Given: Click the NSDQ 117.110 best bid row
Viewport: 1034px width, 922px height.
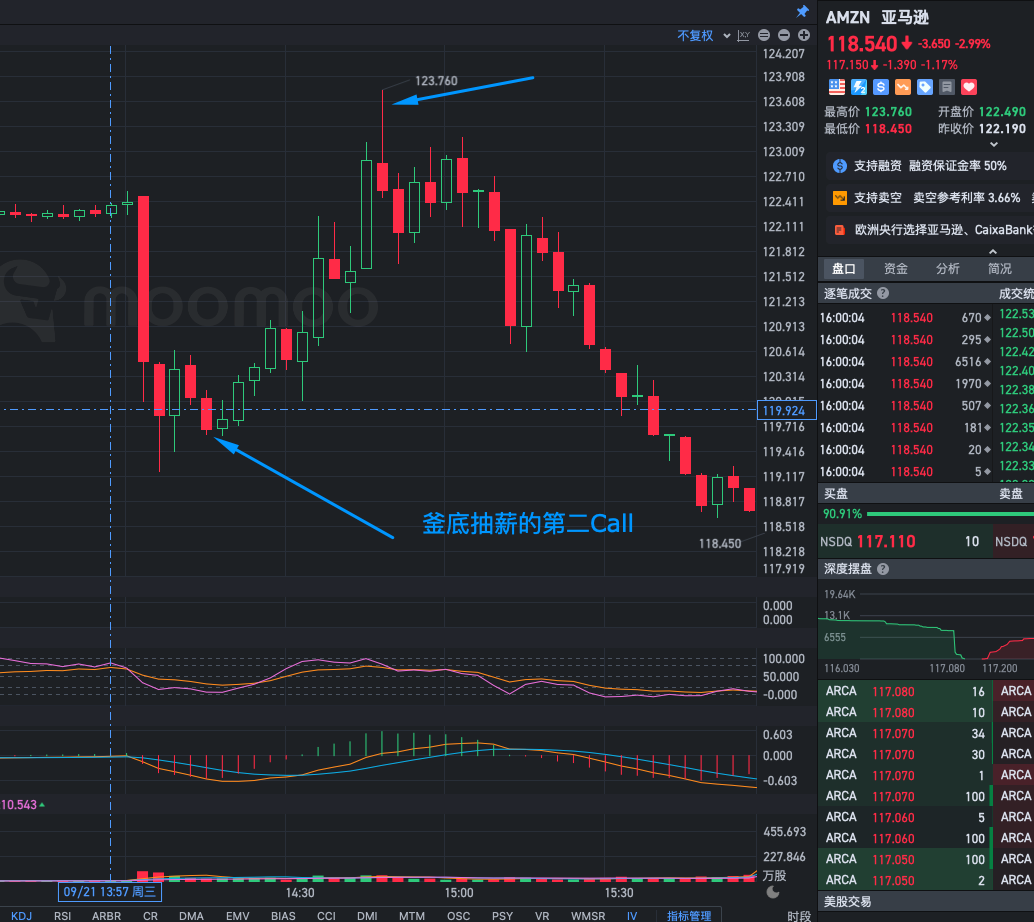Looking at the screenshot, I should point(904,541).
